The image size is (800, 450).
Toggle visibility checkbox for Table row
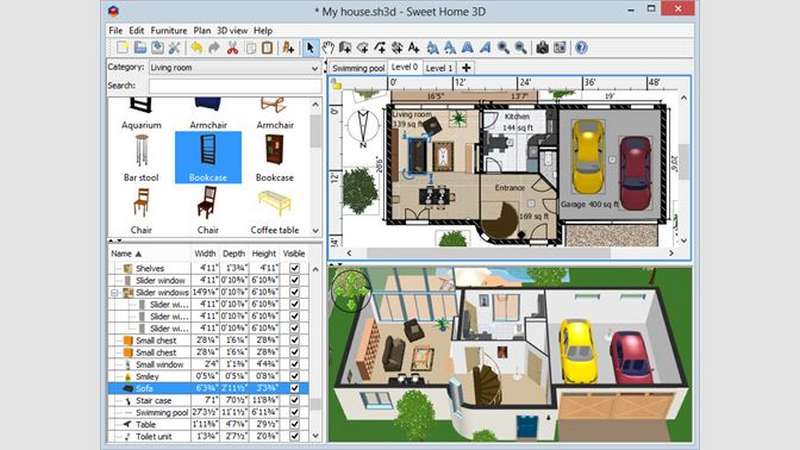pos(294,424)
